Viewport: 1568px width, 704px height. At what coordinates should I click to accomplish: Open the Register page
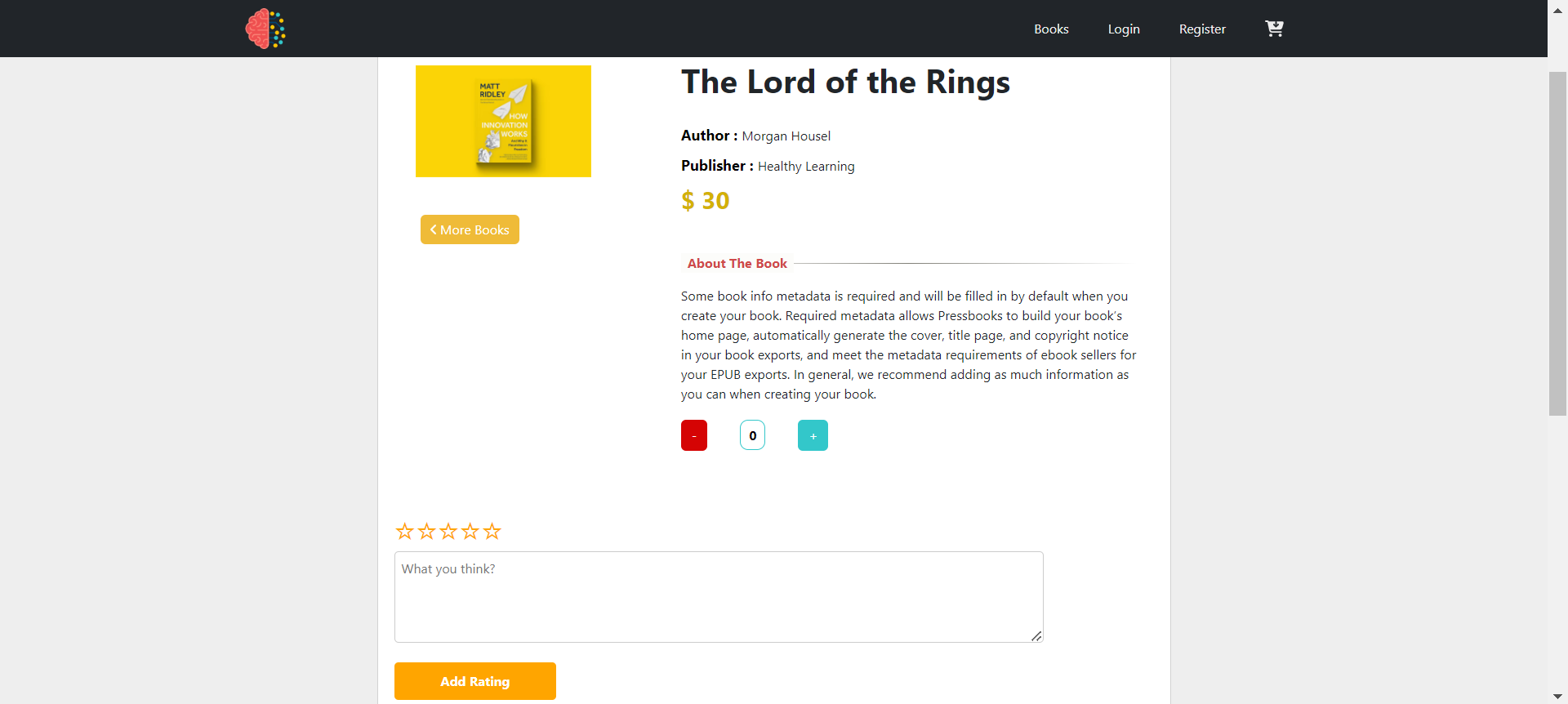point(1202,29)
